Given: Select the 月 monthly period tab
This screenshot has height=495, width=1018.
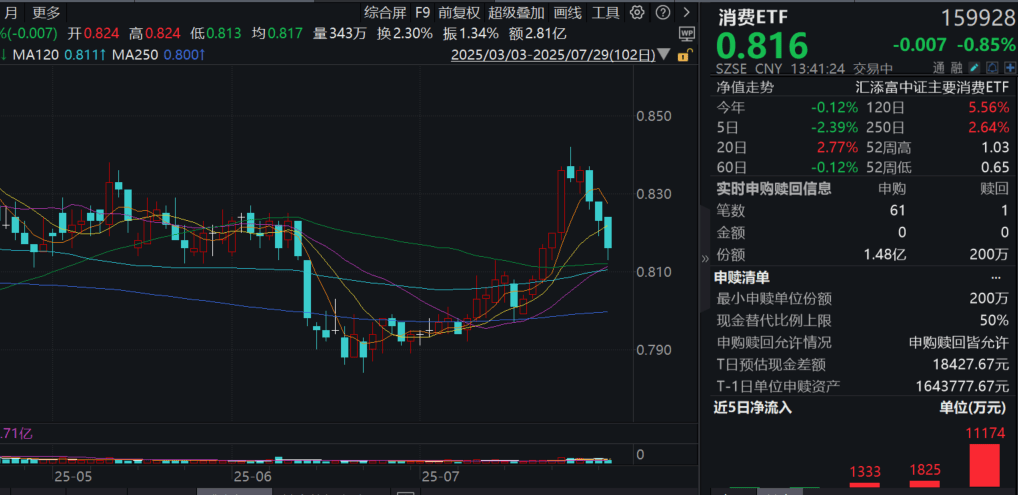Looking at the screenshot, I should pos(12,12).
